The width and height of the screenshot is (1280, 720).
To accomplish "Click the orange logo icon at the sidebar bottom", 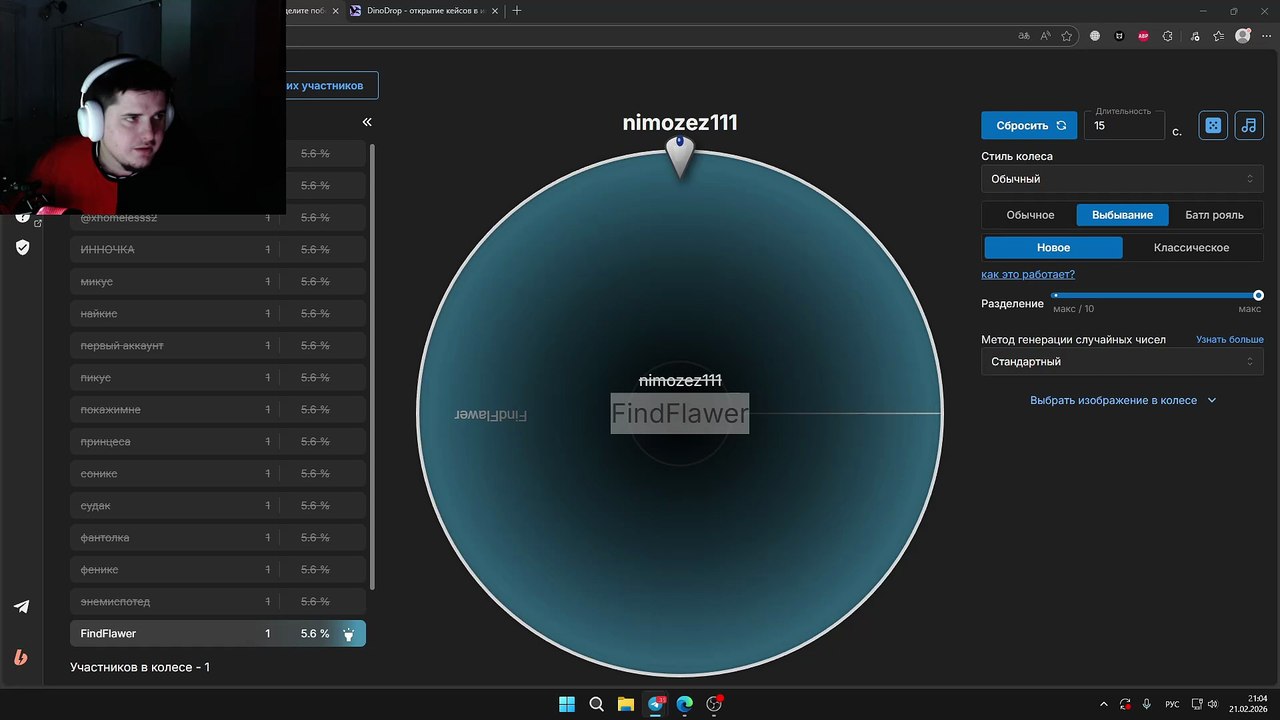I will pos(21,657).
